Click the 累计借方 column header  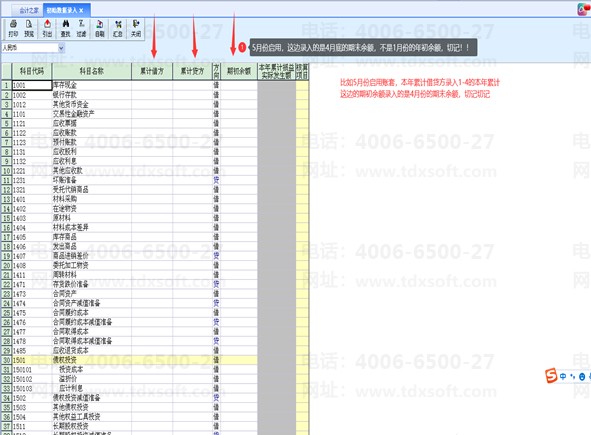point(152,71)
